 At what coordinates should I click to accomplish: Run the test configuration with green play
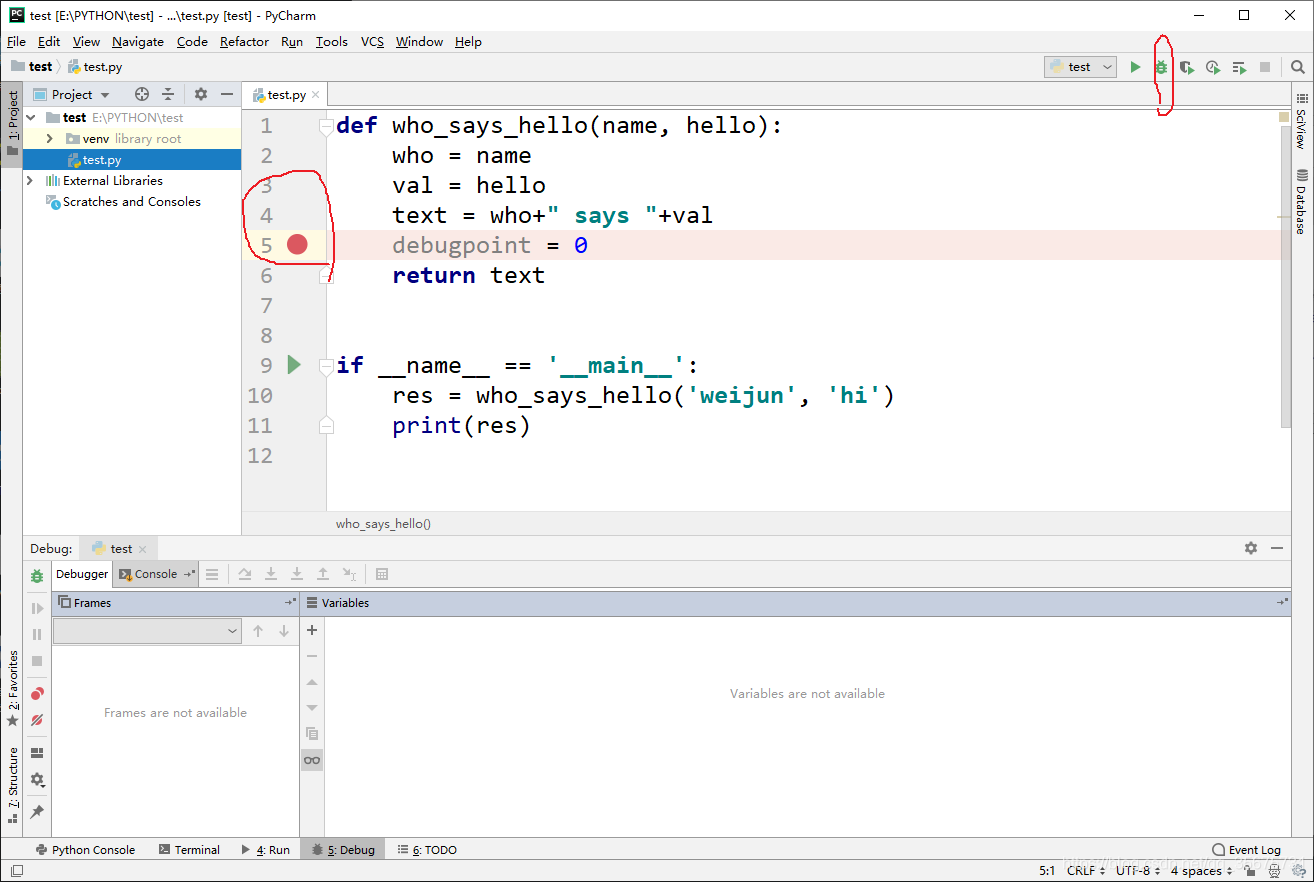1135,67
